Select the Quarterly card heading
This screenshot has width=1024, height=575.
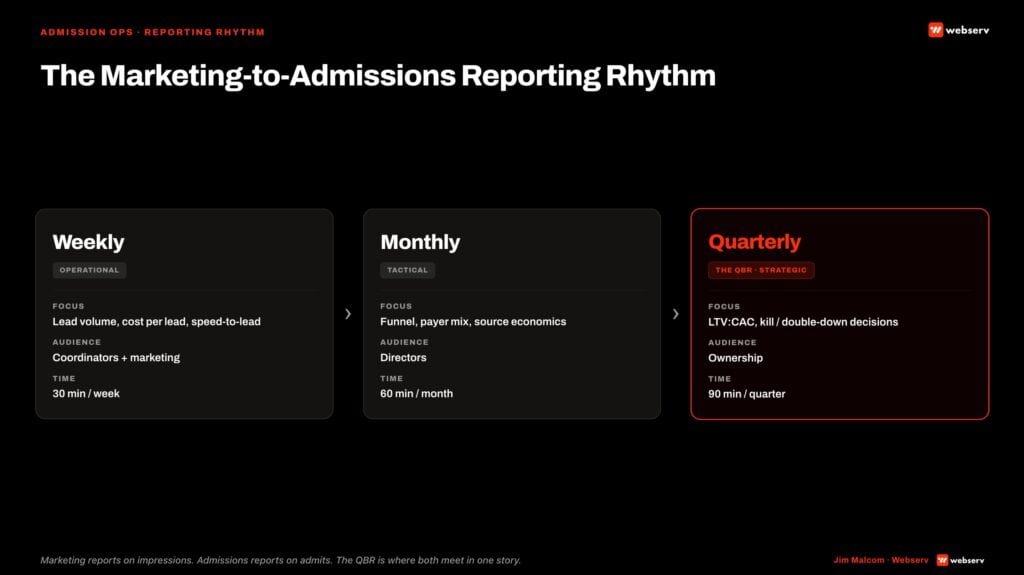pyautogui.click(x=754, y=242)
